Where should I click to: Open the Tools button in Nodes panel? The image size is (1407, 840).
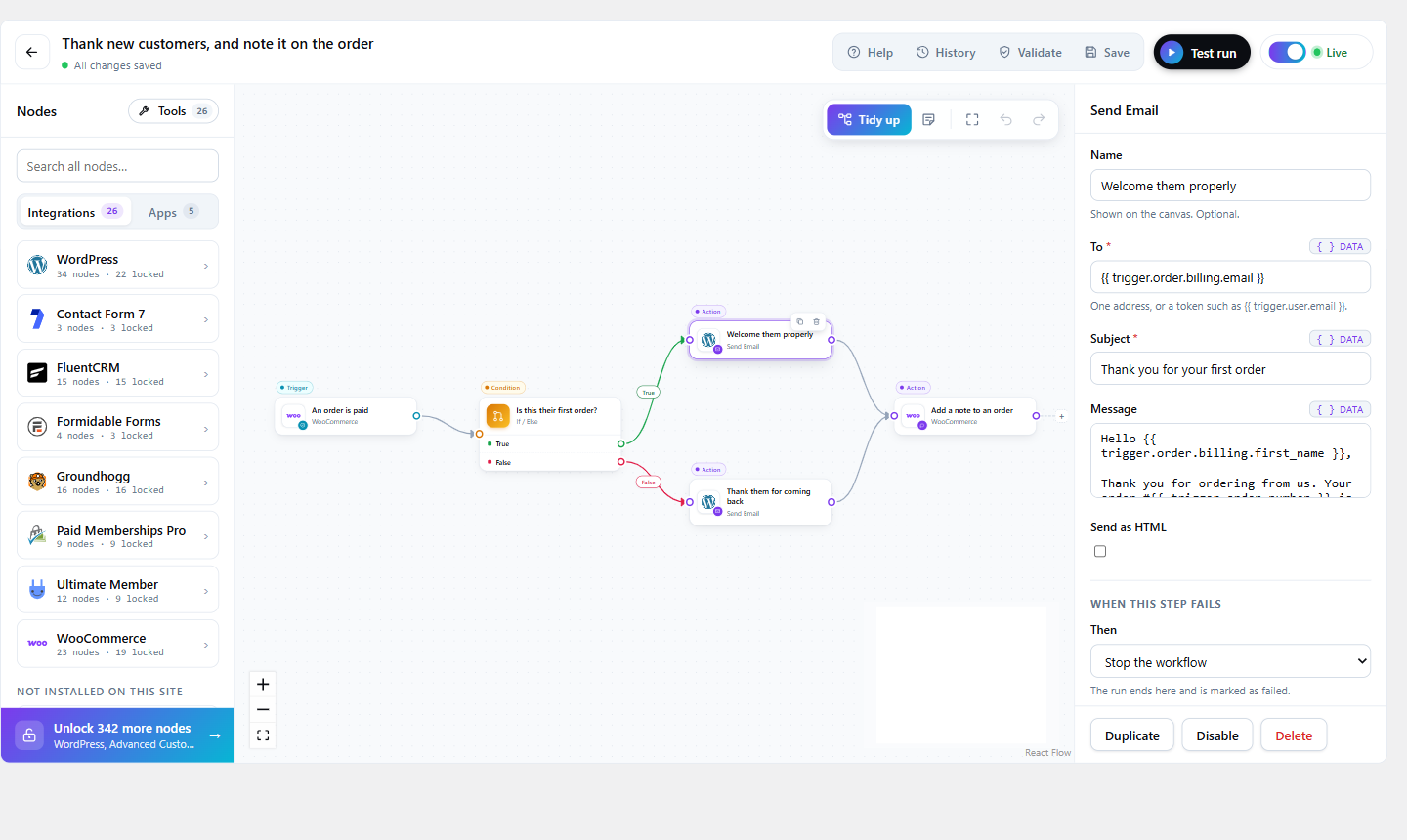pos(173,111)
